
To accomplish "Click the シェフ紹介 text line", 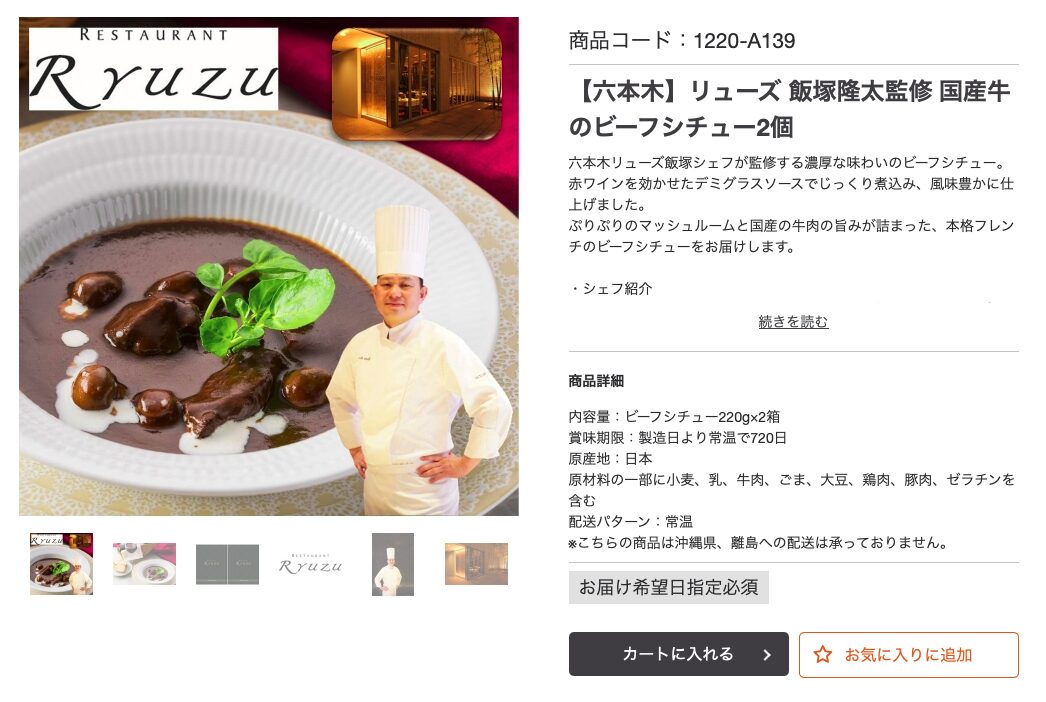I will coord(612,289).
